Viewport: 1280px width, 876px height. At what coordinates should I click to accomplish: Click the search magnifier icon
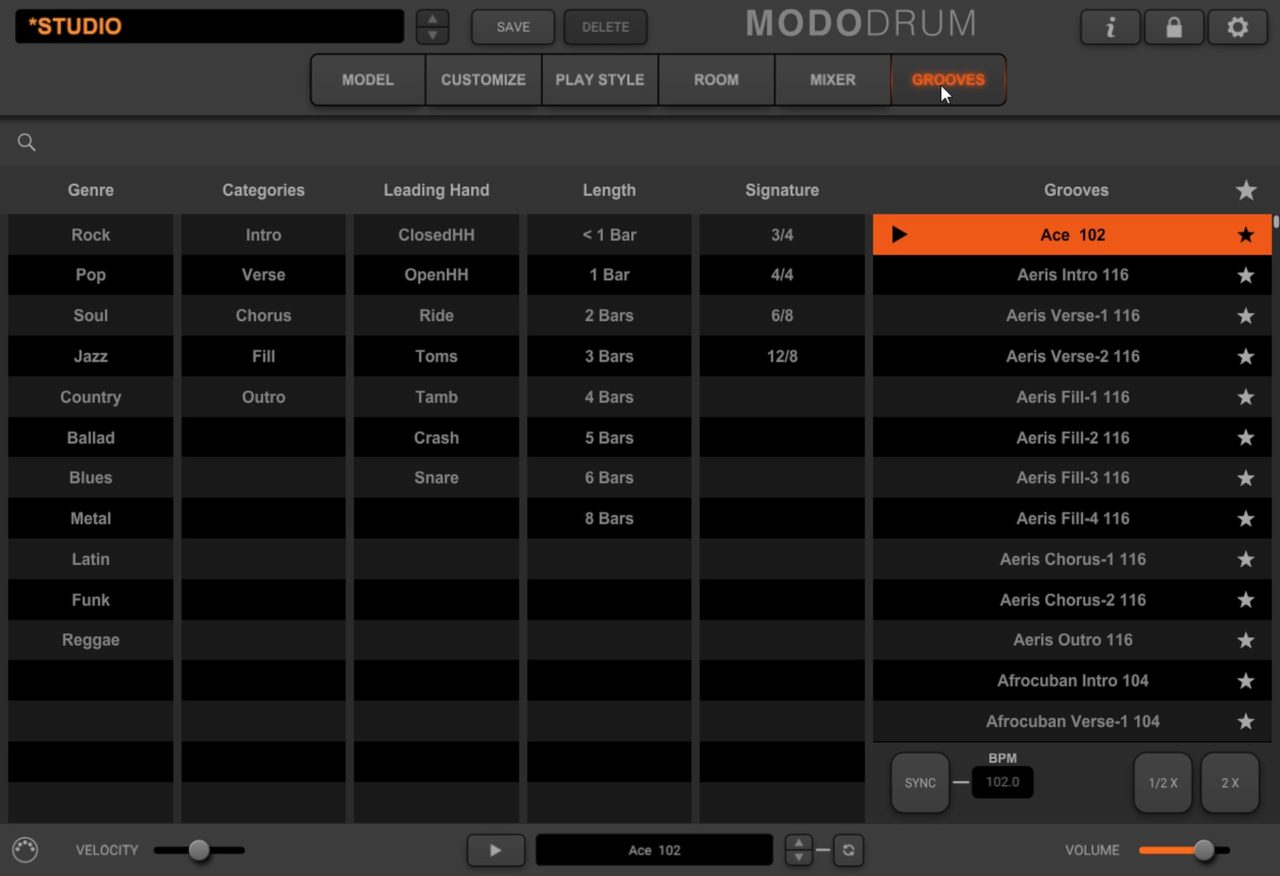point(27,143)
